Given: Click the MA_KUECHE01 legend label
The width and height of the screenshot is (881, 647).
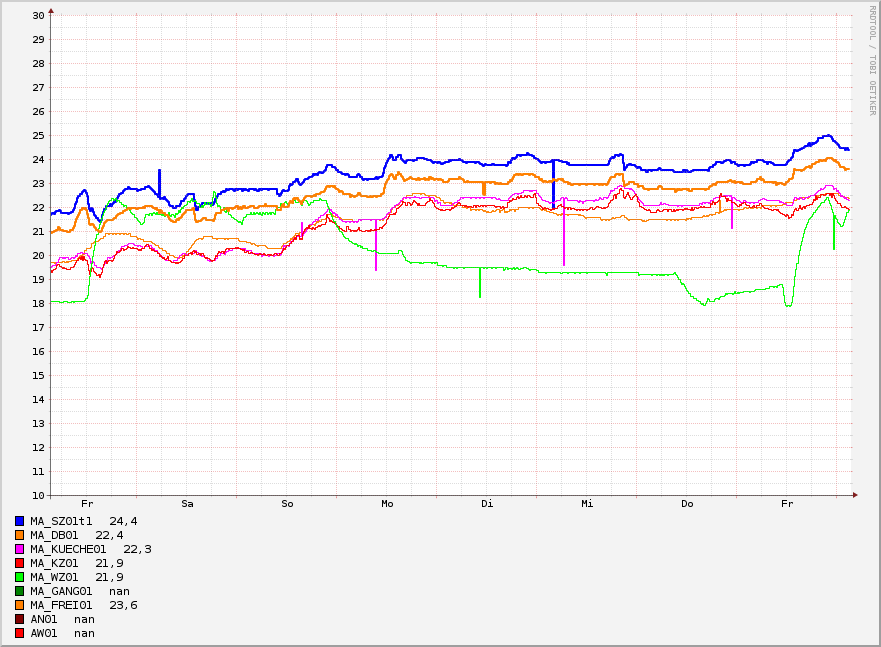Looking at the screenshot, I should (68, 549).
